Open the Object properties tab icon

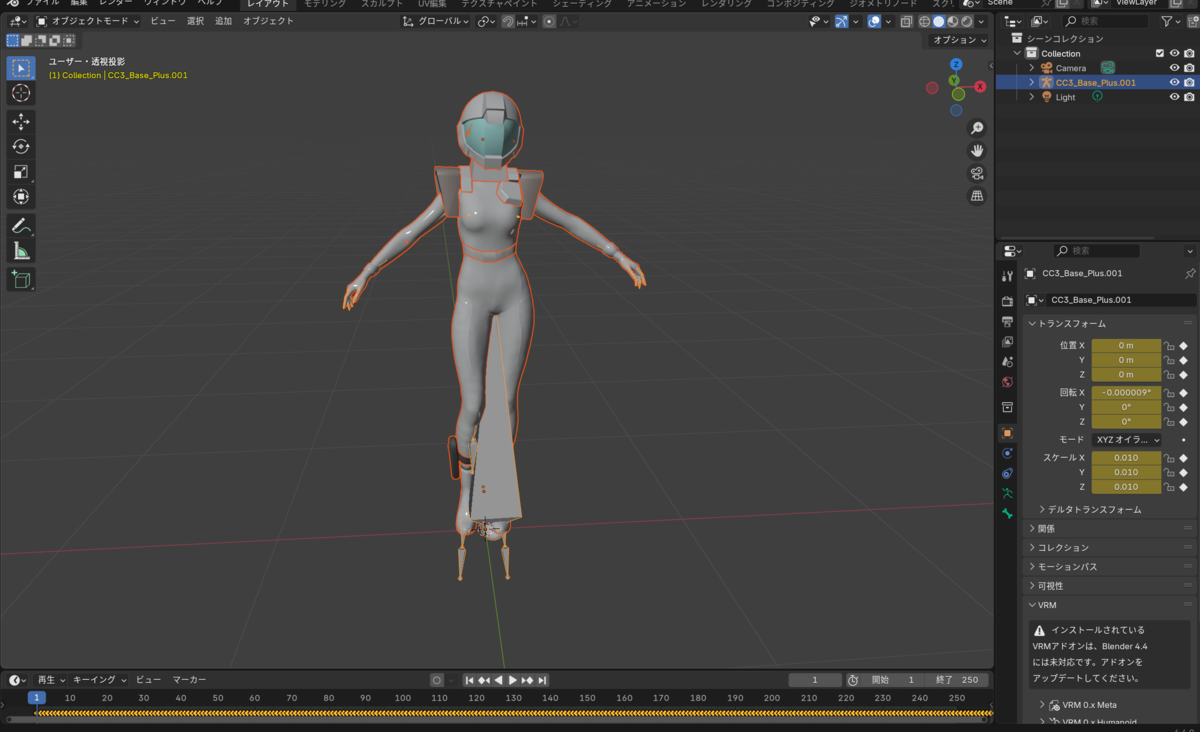coord(1007,433)
